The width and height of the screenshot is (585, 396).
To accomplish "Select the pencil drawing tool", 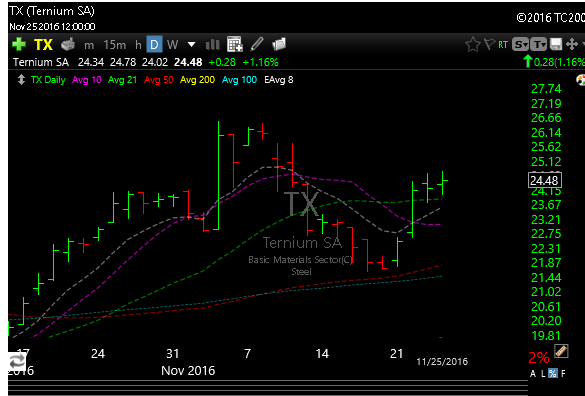I will pyautogui.click(x=257, y=44).
